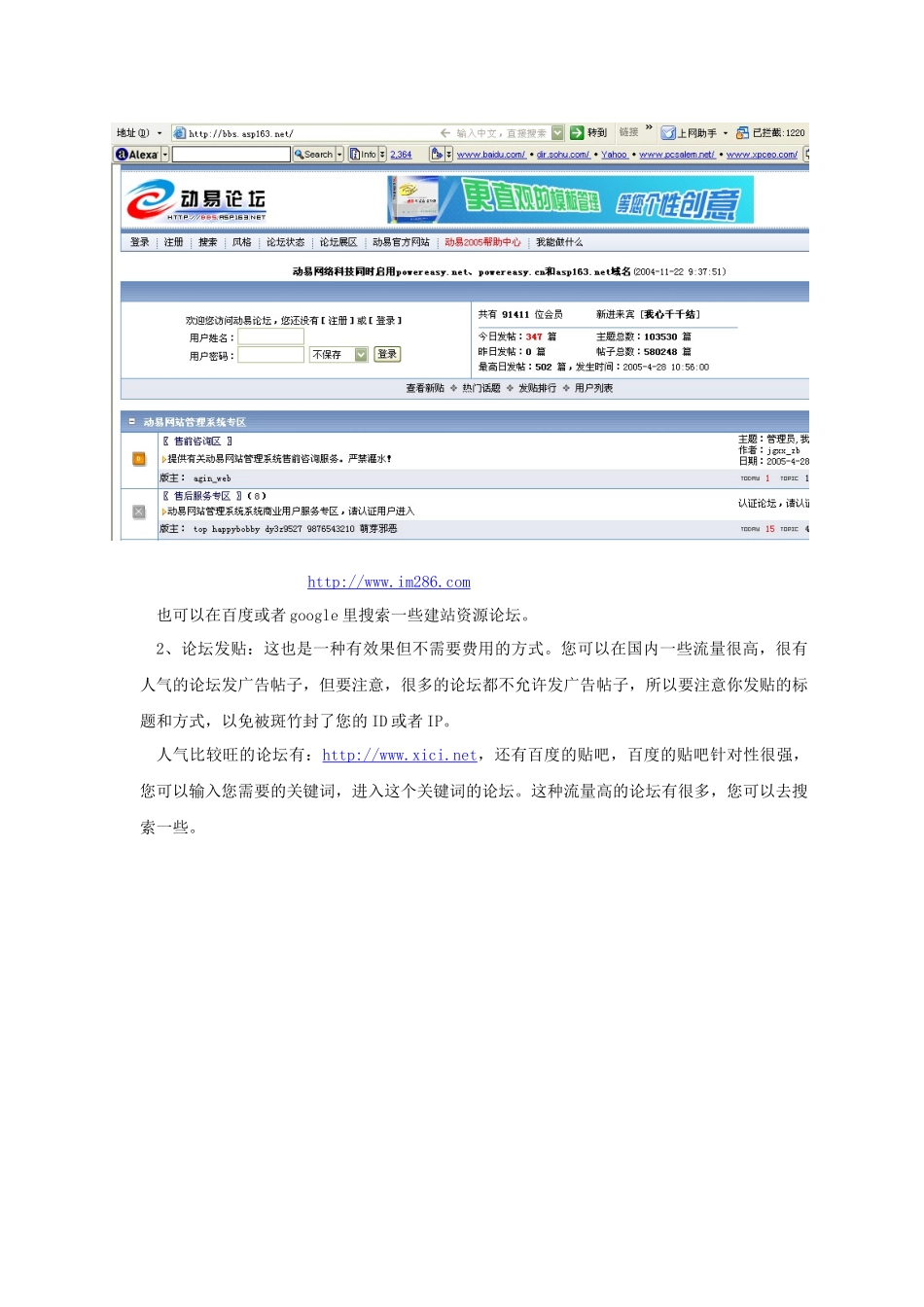This screenshot has height=1307, width=924.
Task: Click the 动易论坛 forum logo
Action: pyautogui.click(x=196, y=200)
